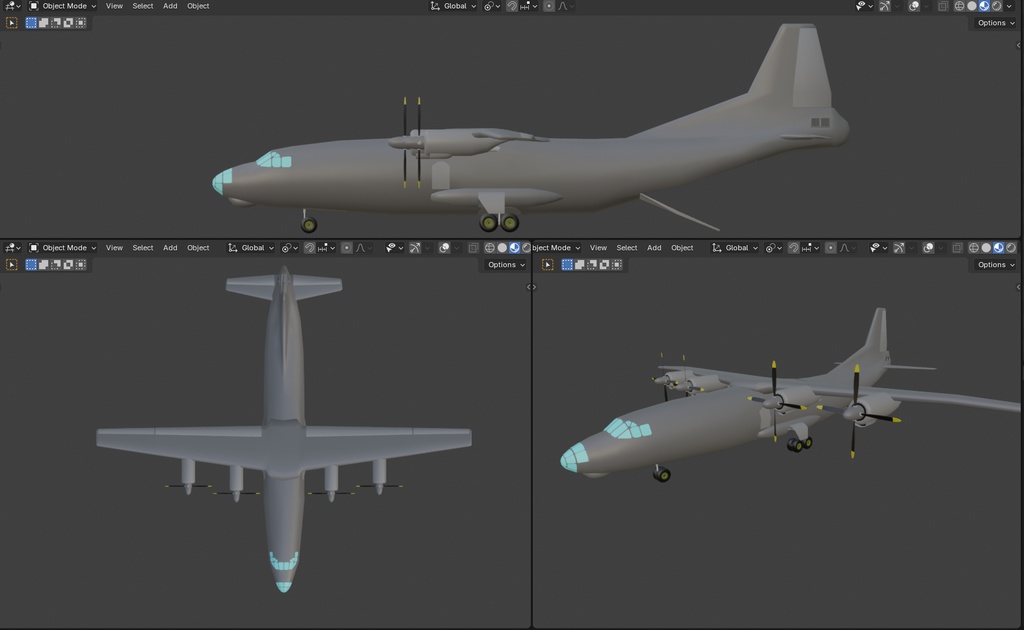Image resolution: width=1024 pixels, height=630 pixels.
Task: Open proportional falloff curve in top viewport
Action: click(x=566, y=6)
